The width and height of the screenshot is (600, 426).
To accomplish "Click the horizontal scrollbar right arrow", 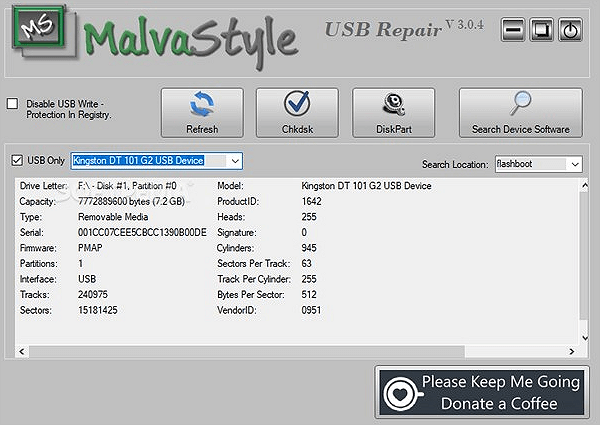I will (x=572, y=351).
